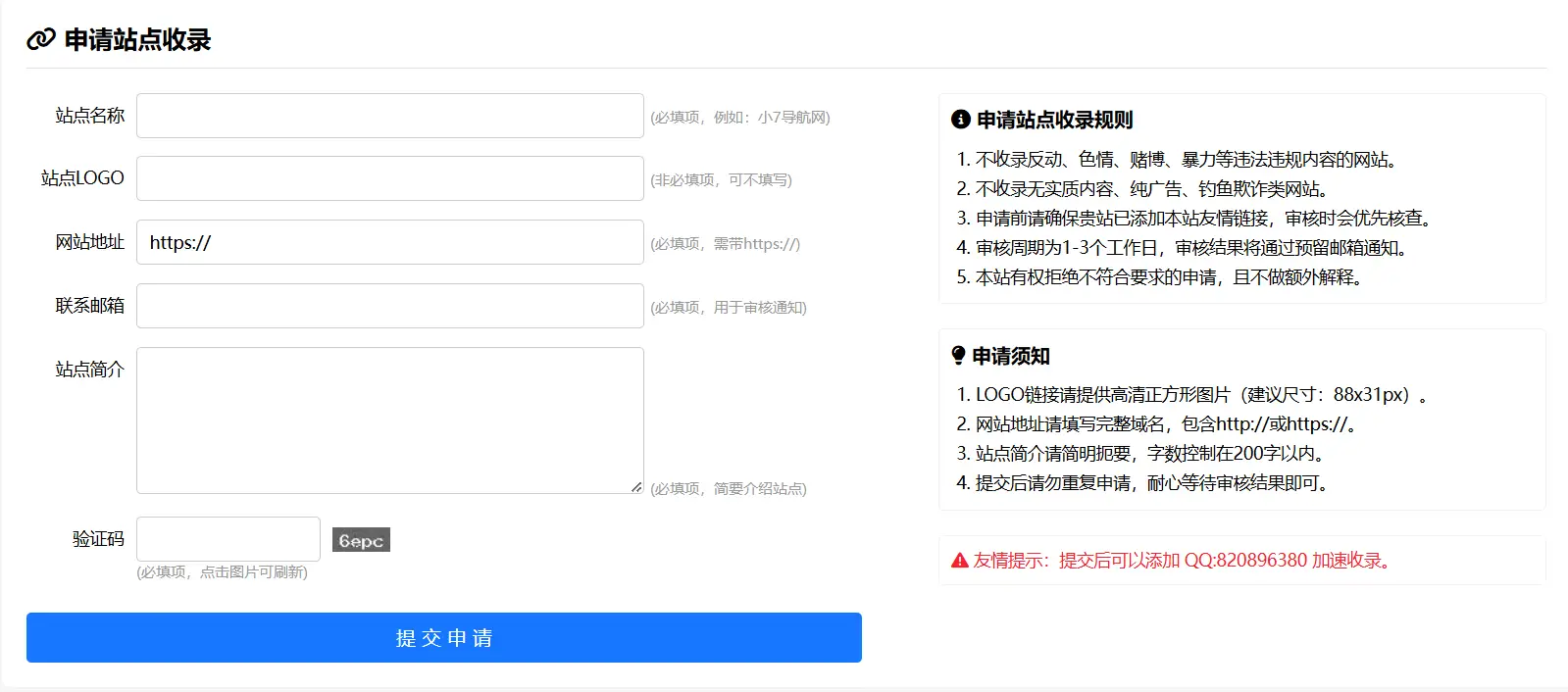The width and height of the screenshot is (1568, 692).
Task: Click the 申请站点收录 page heading
Action: tap(137, 39)
